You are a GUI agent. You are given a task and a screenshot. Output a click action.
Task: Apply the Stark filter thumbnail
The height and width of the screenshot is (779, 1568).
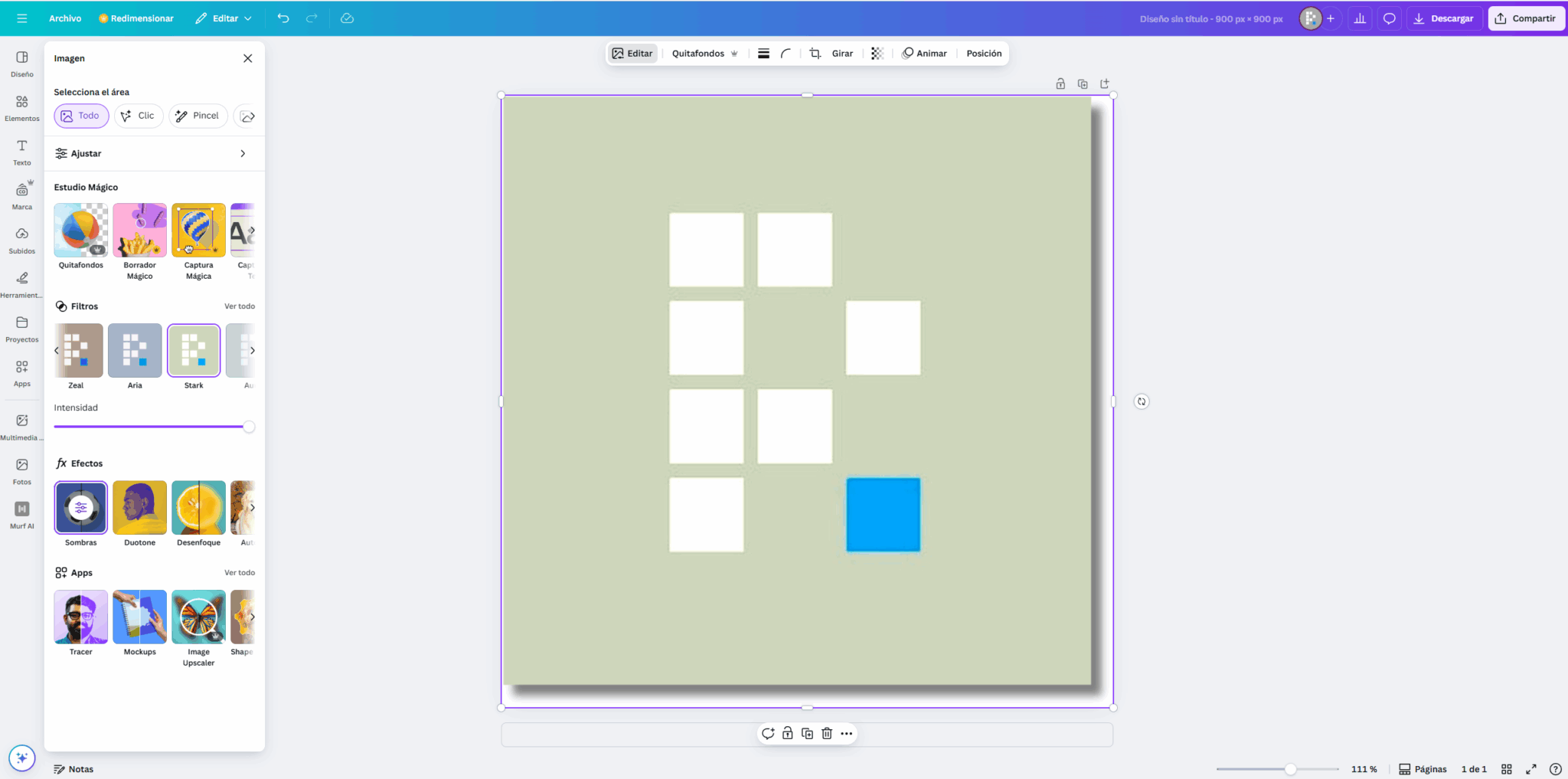click(x=193, y=350)
